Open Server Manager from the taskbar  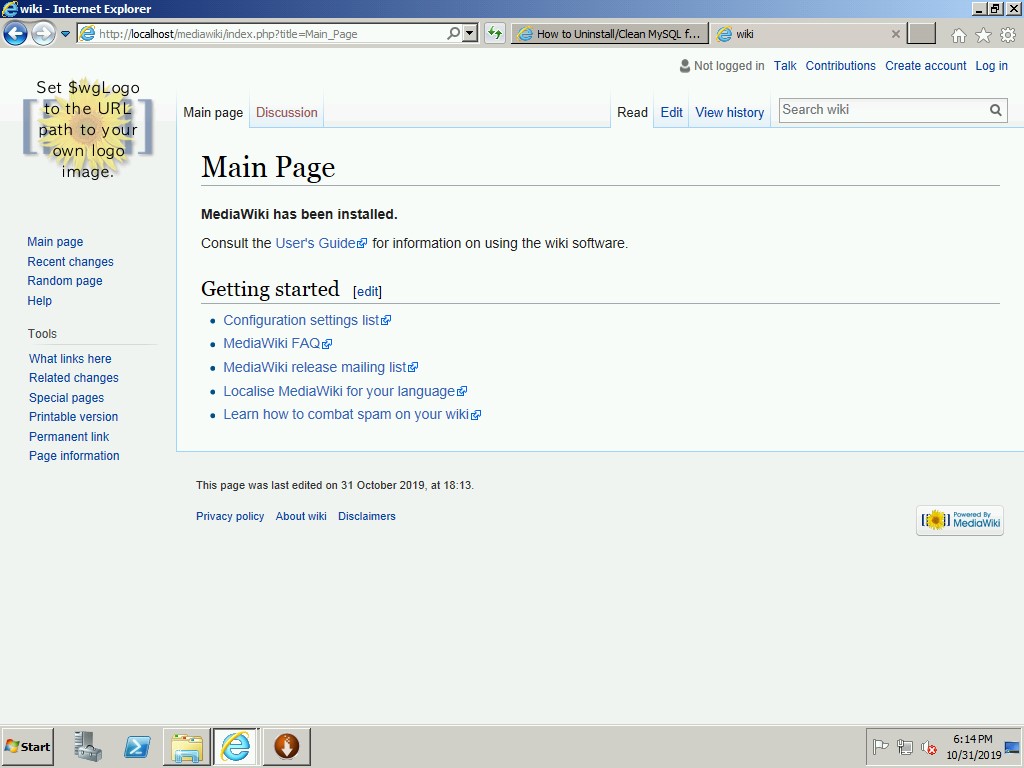coord(88,746)
